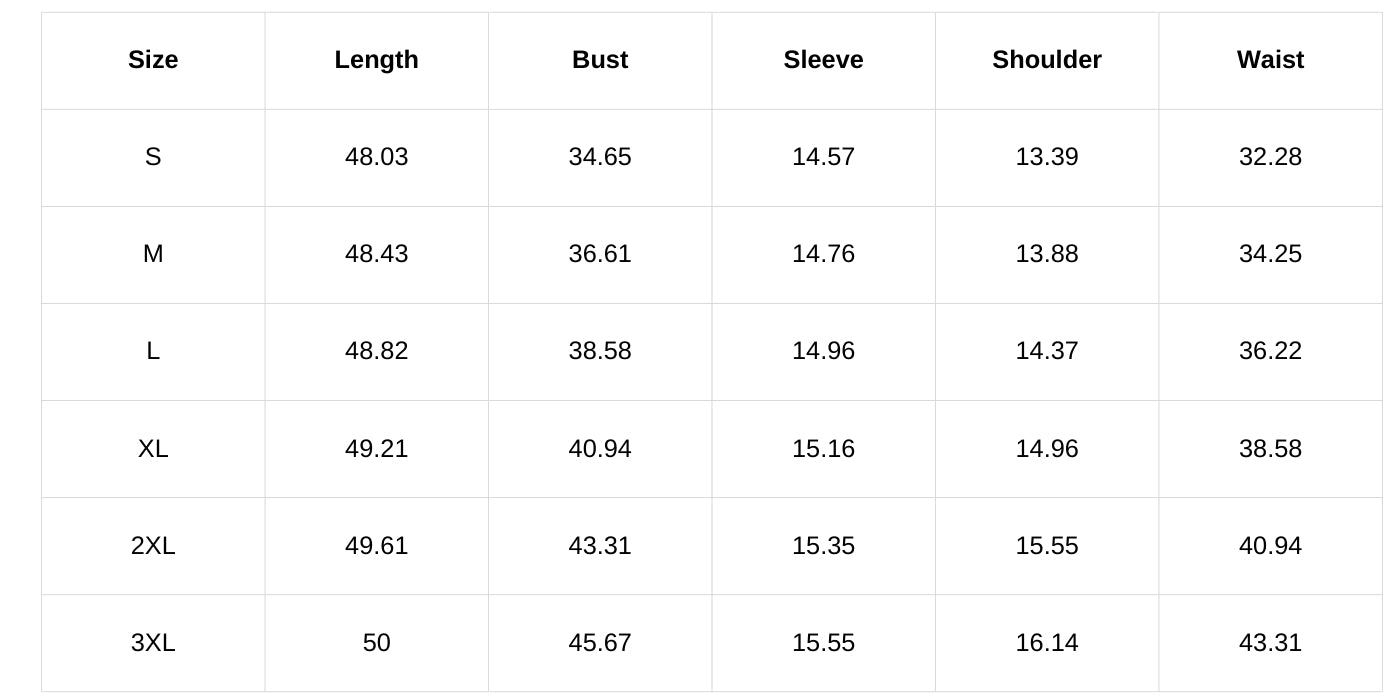Select the XL shoulder value 14.96

[x=1047, y=448]
